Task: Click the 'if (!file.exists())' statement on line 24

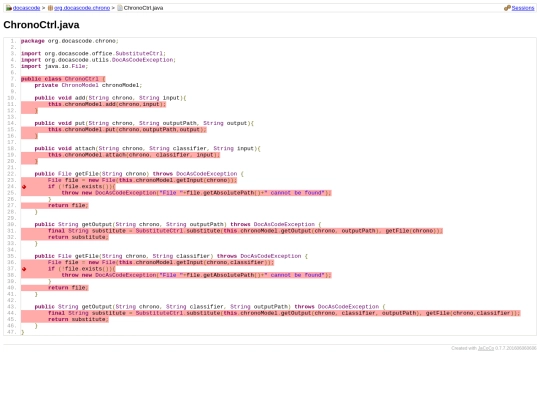Action: click(x=82, y=186)
